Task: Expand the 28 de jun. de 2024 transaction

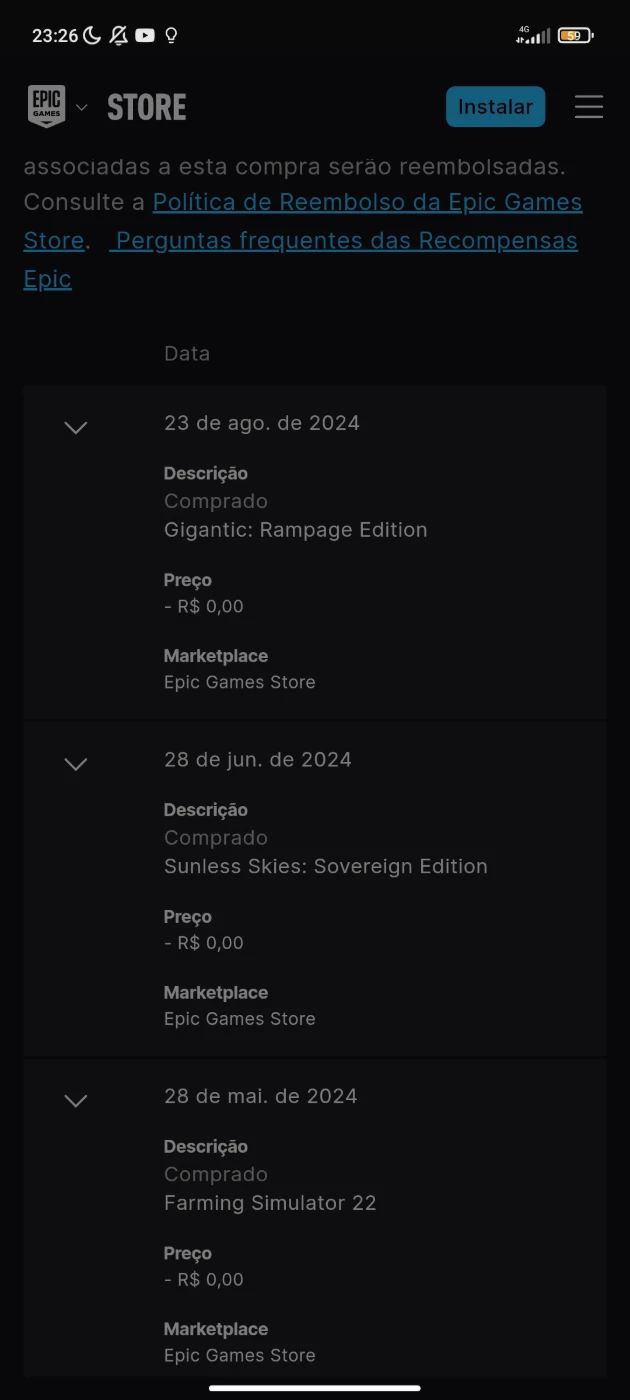Action: [x=76, y=764]
